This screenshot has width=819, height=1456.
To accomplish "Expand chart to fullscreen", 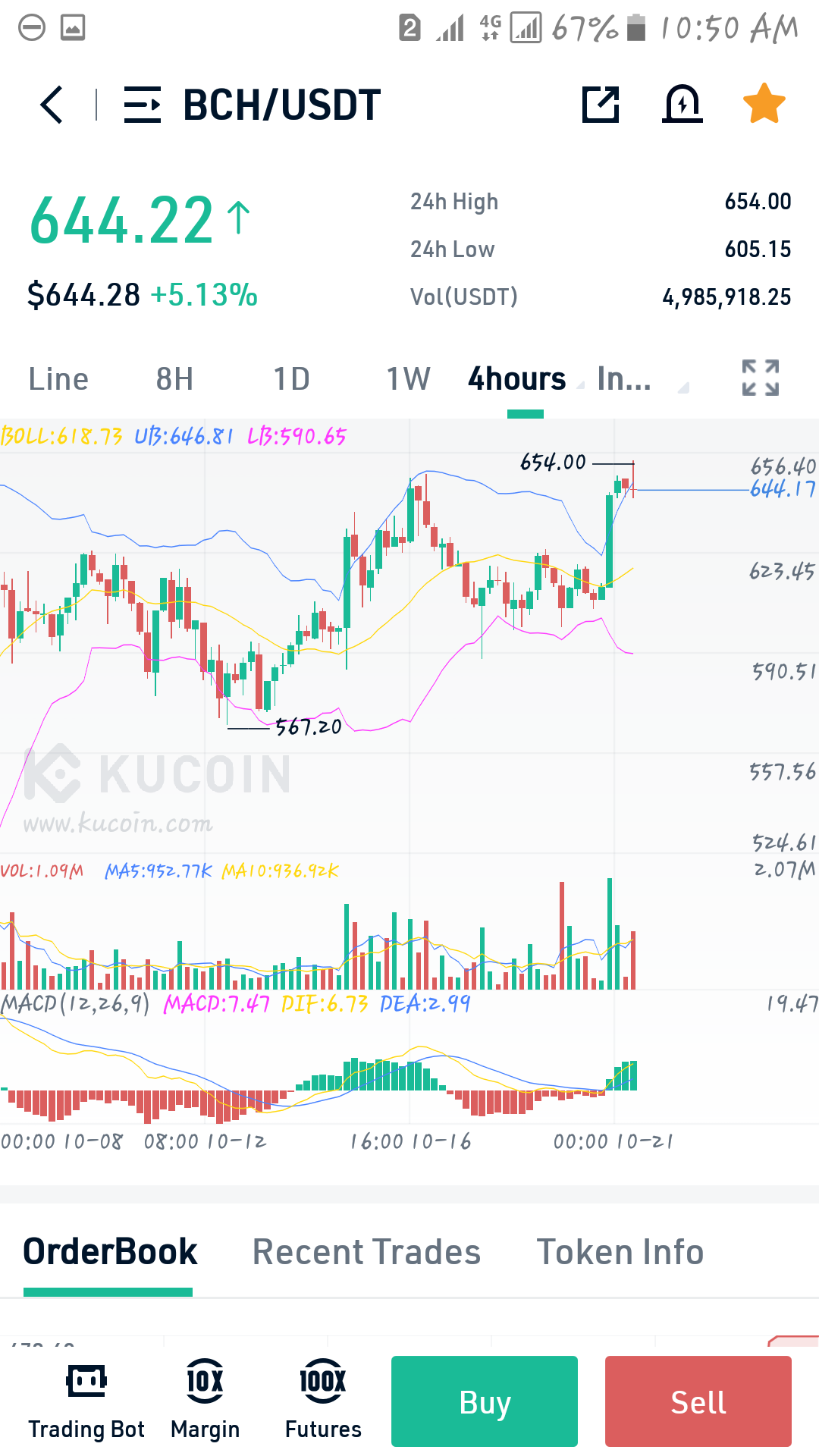I will pos(761,378).
